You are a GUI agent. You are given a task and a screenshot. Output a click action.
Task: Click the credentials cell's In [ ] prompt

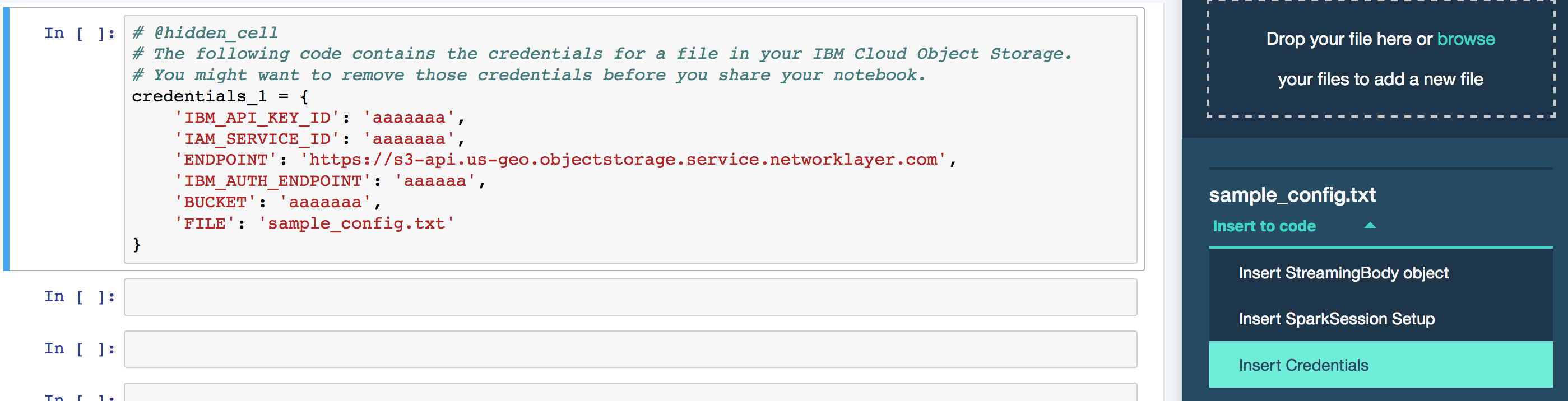pyautogui.click(x=79, y=34)
